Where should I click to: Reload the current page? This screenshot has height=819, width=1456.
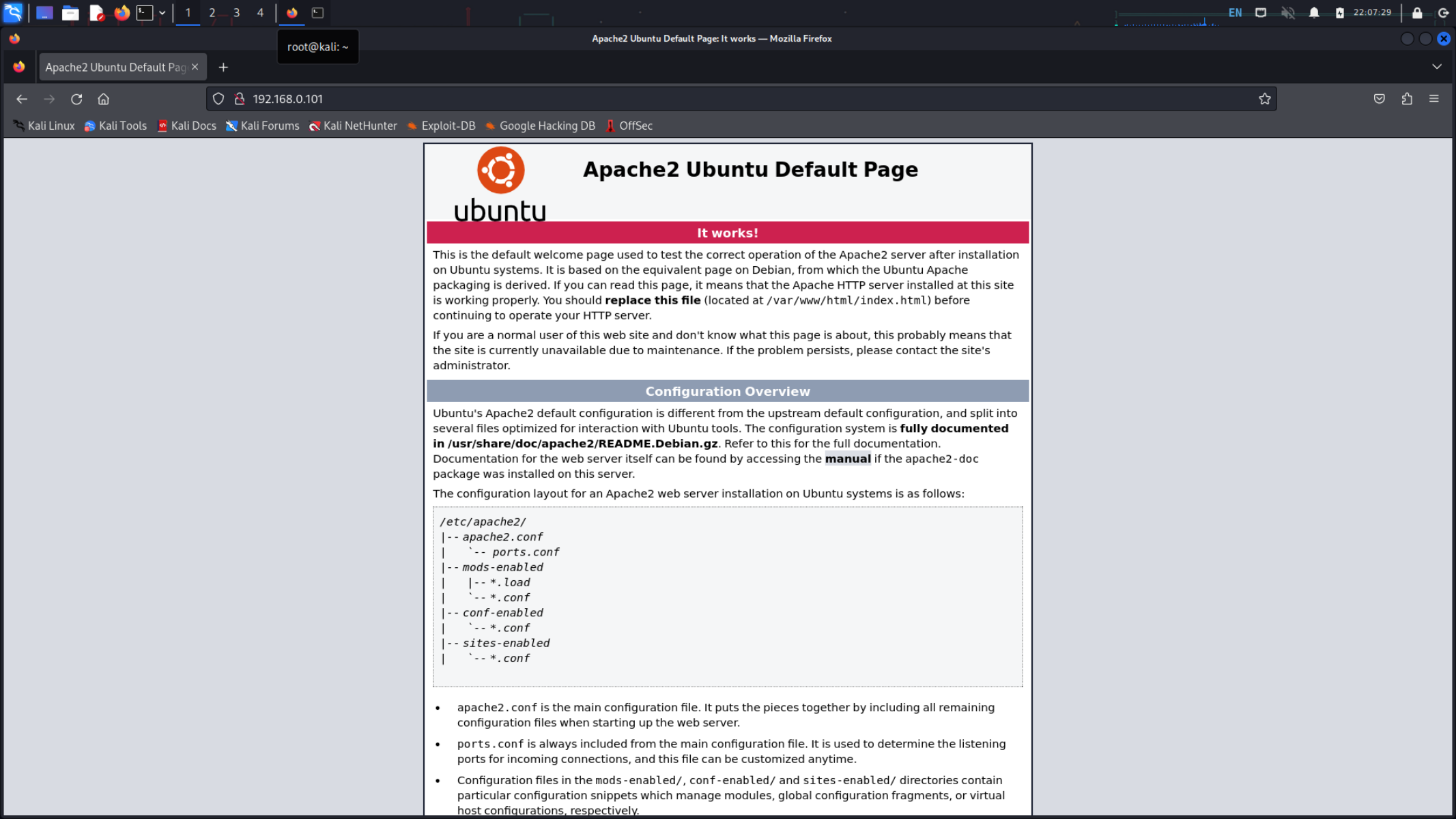tap(76, 99)
